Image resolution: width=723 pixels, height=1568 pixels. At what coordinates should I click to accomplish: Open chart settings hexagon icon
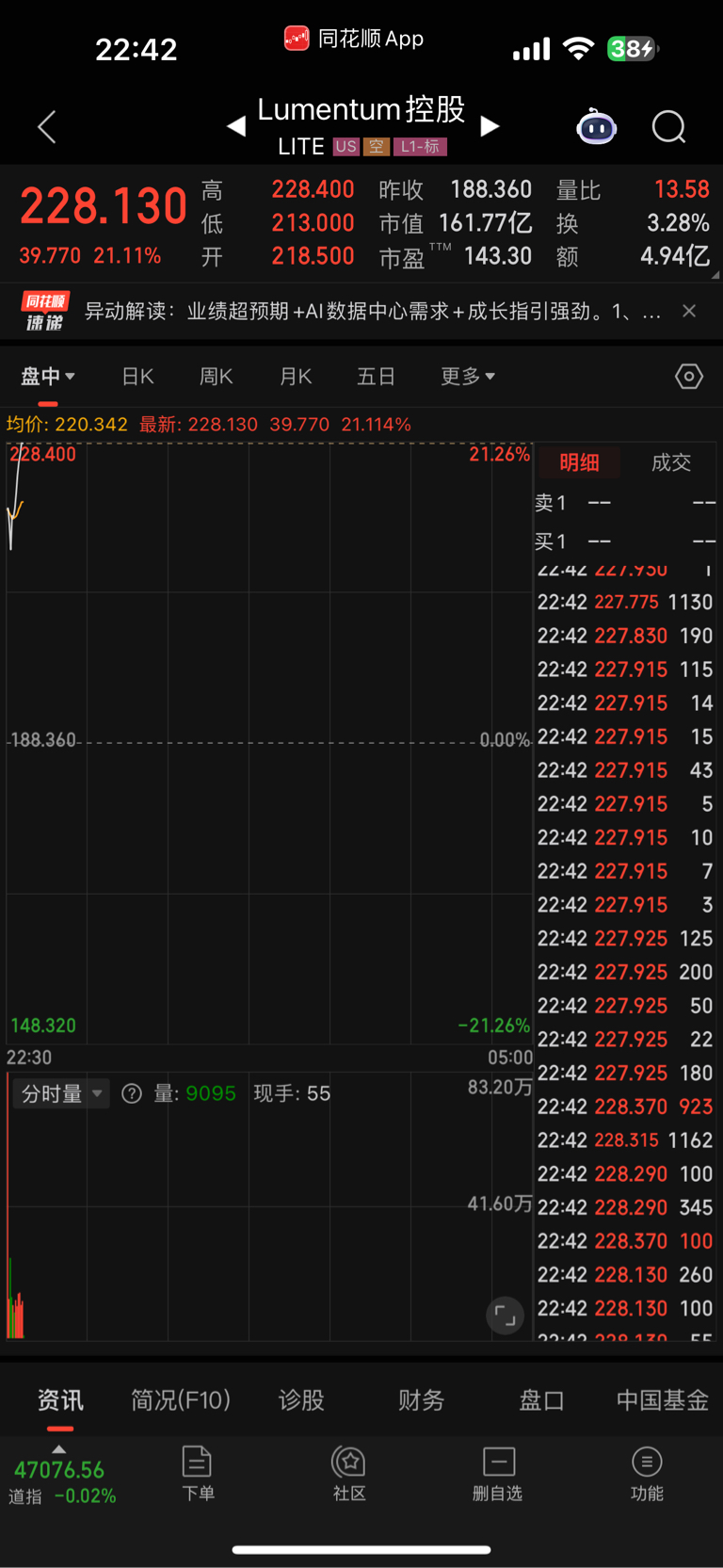coord(689,377)
